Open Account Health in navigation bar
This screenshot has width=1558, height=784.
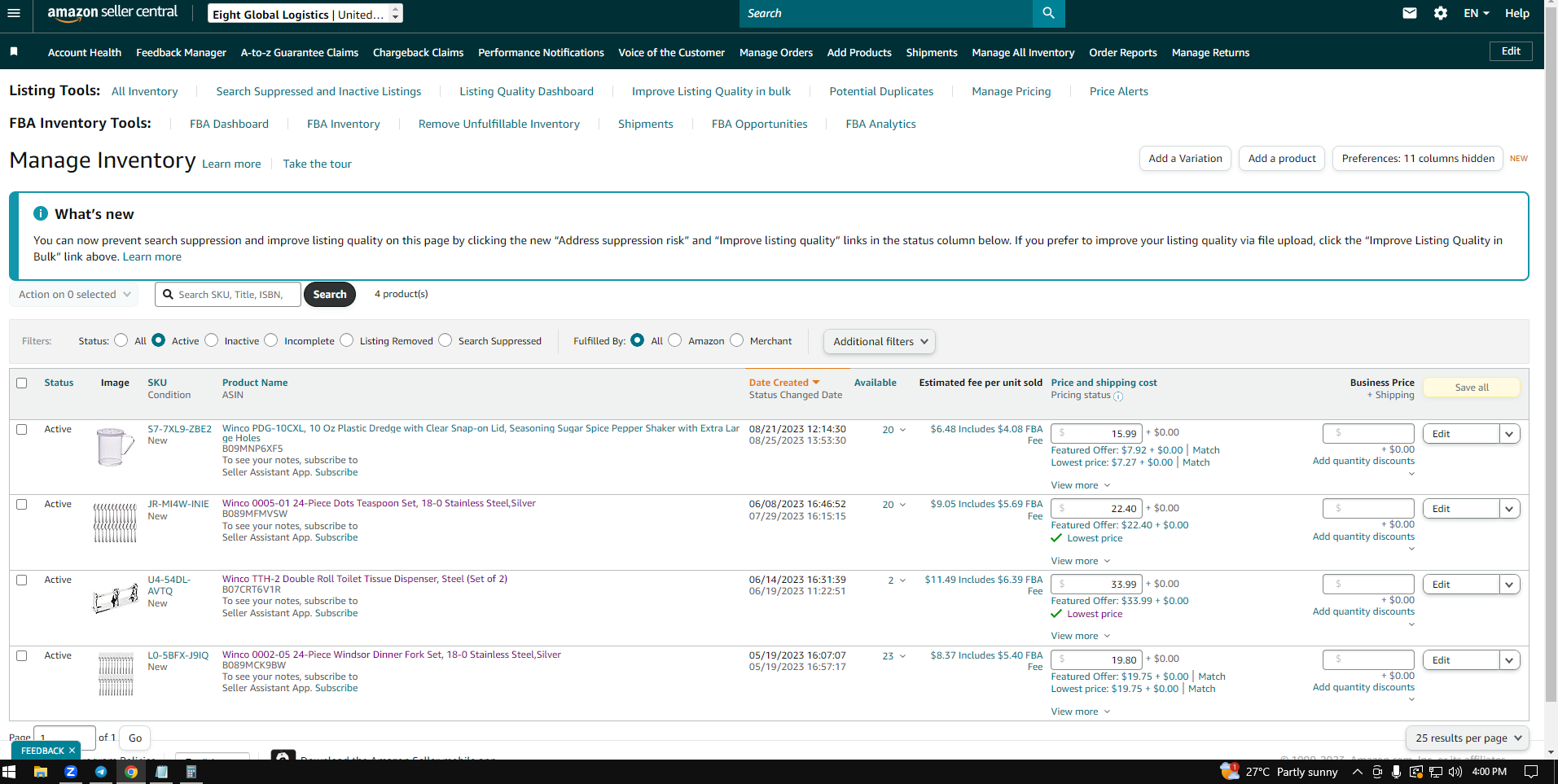(85, 52)
